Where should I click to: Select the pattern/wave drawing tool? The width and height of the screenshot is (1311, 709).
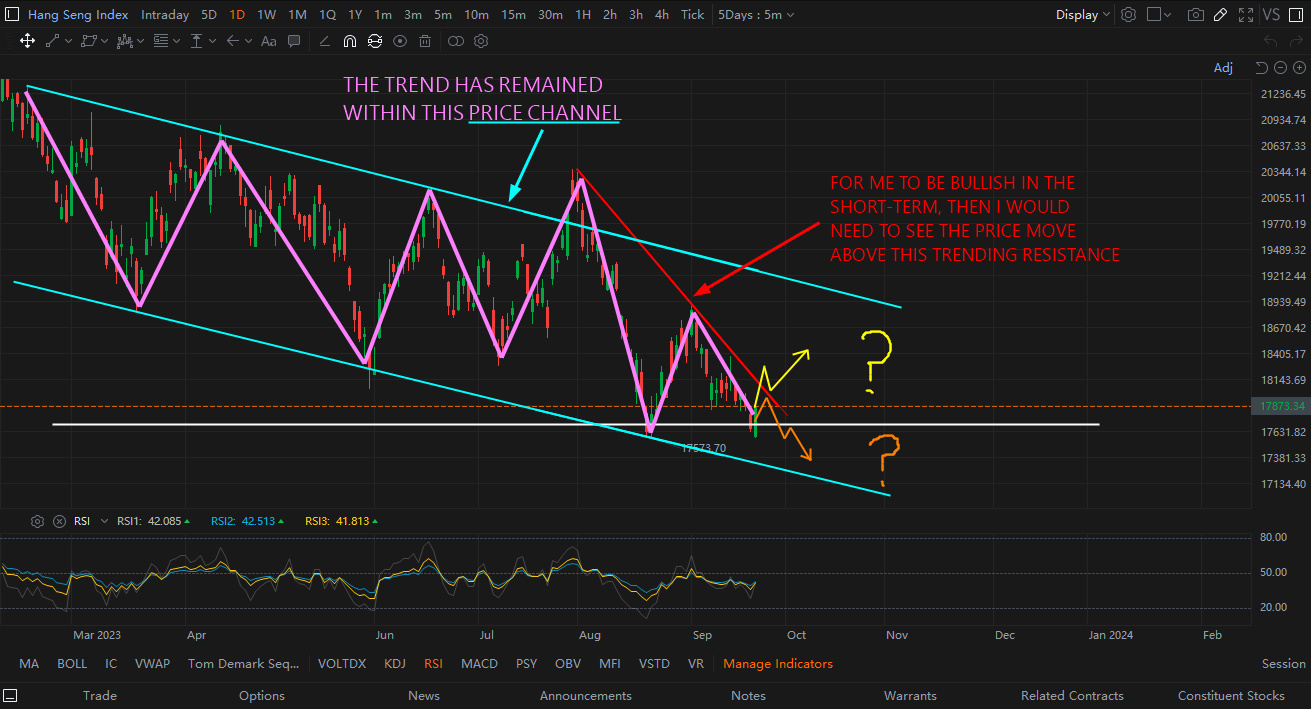pos(125,41)
